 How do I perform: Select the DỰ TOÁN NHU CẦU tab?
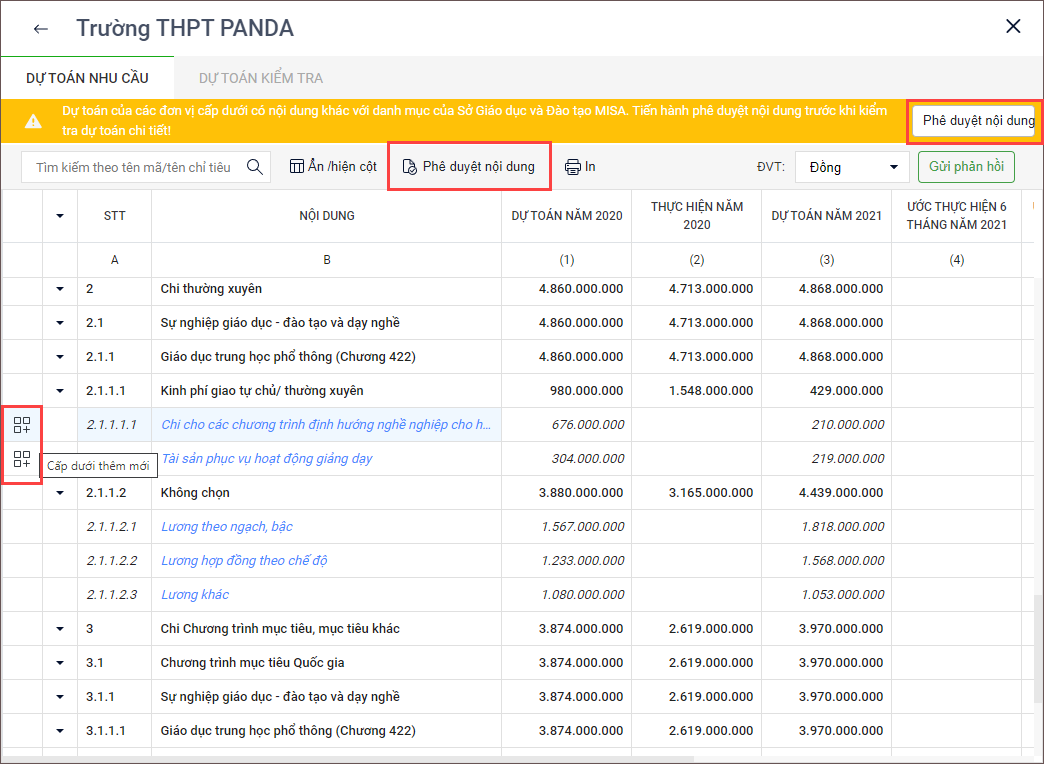tap(87, 78)
